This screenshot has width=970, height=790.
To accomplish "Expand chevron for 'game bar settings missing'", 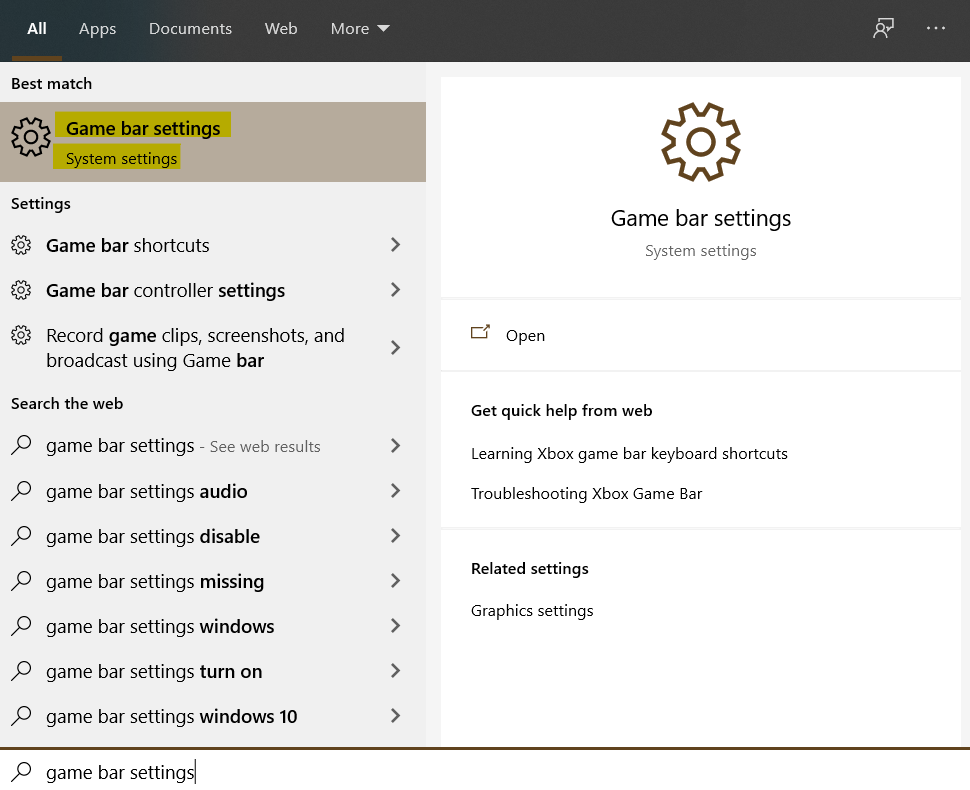I will [395, 581].
